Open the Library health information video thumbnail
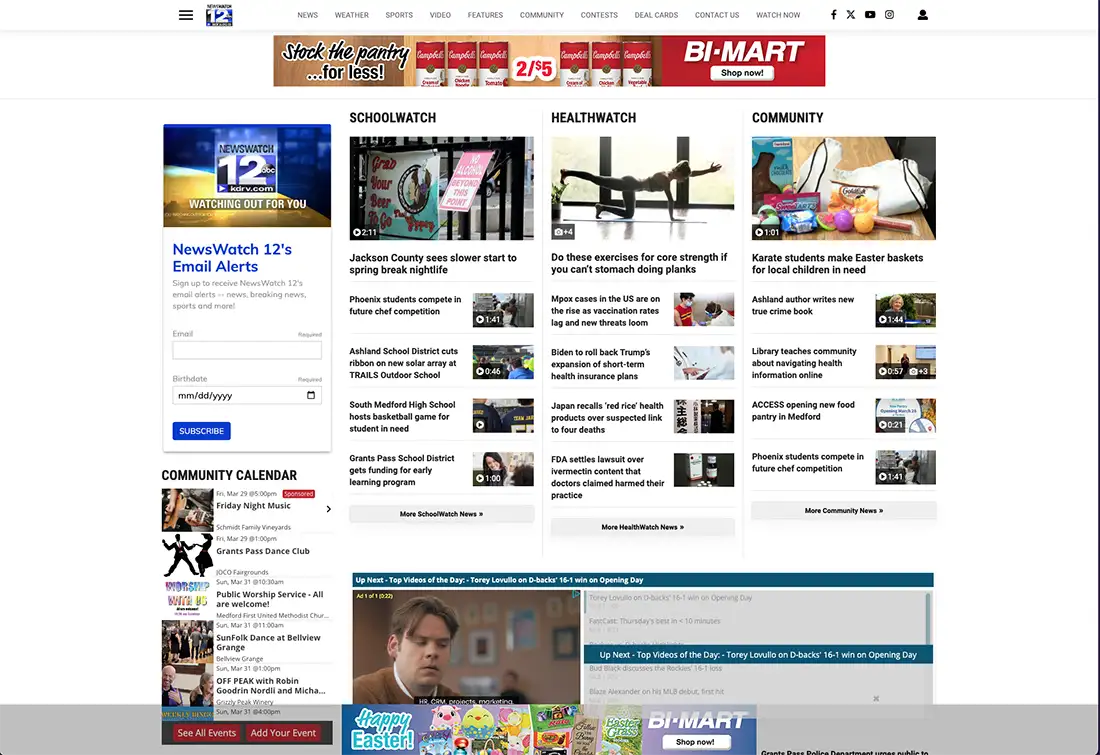 point(906,362)
